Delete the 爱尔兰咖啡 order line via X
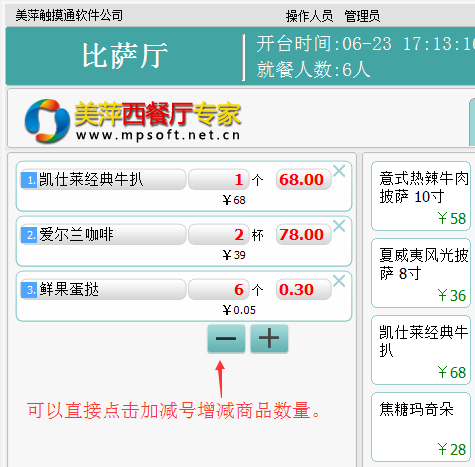475x467 pixels. point(339,226)
